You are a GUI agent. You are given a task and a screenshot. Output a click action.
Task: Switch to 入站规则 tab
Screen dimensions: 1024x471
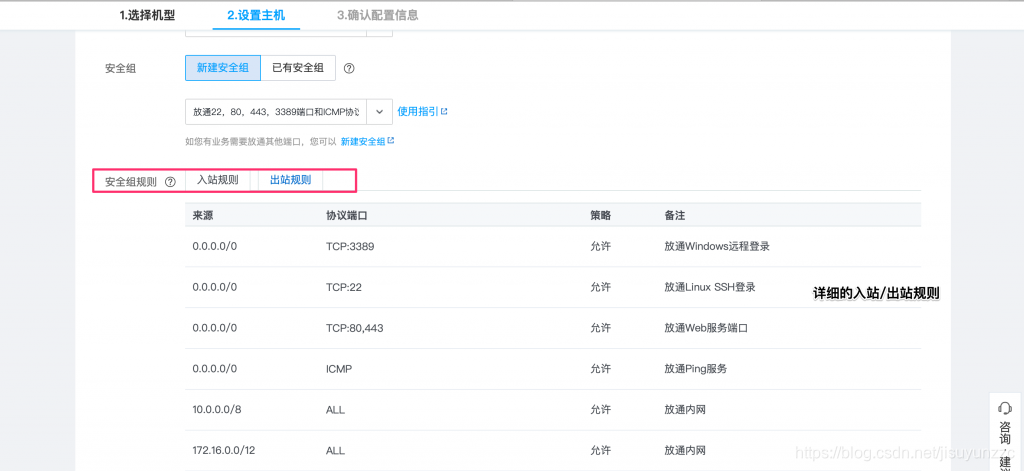tap(217, 180)
